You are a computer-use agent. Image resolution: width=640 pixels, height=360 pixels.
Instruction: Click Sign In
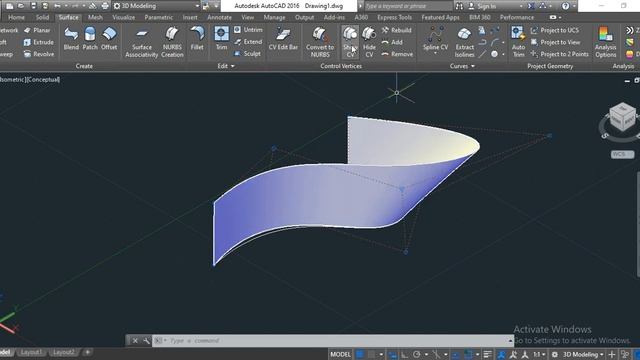(482, 6)
